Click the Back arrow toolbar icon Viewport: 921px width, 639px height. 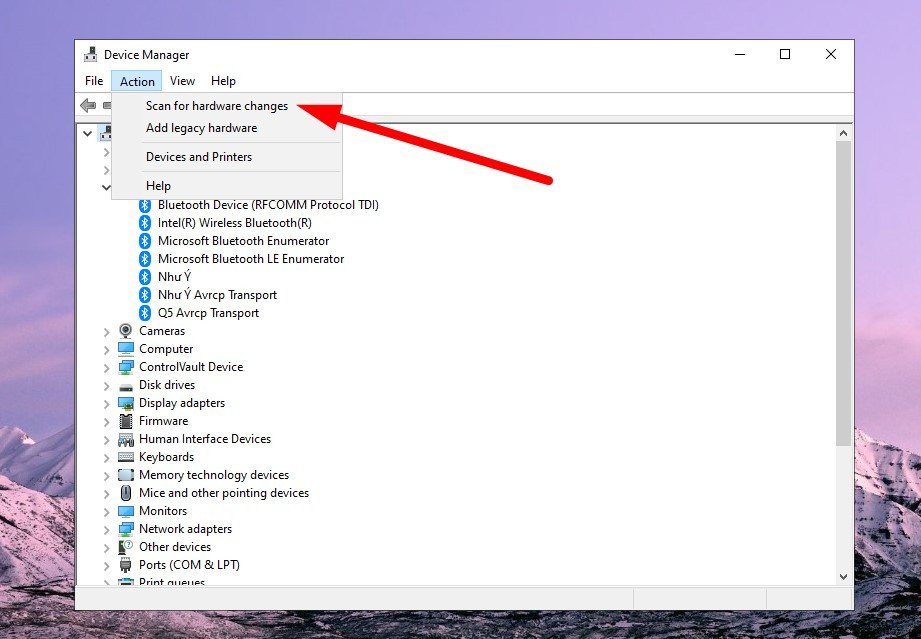click(x=88, y=106)
